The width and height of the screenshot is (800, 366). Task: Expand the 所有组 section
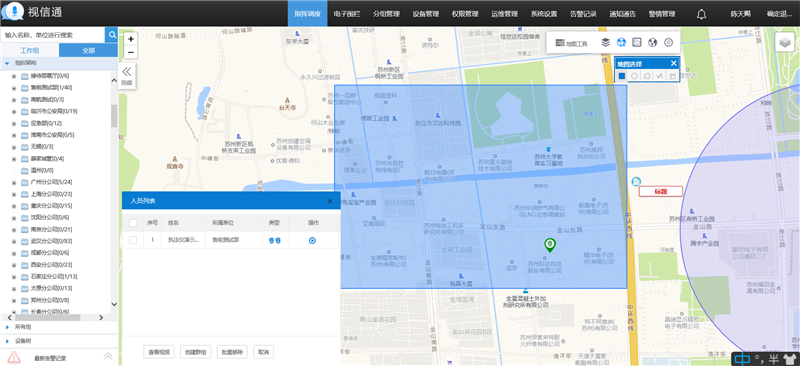pos(7,327)
